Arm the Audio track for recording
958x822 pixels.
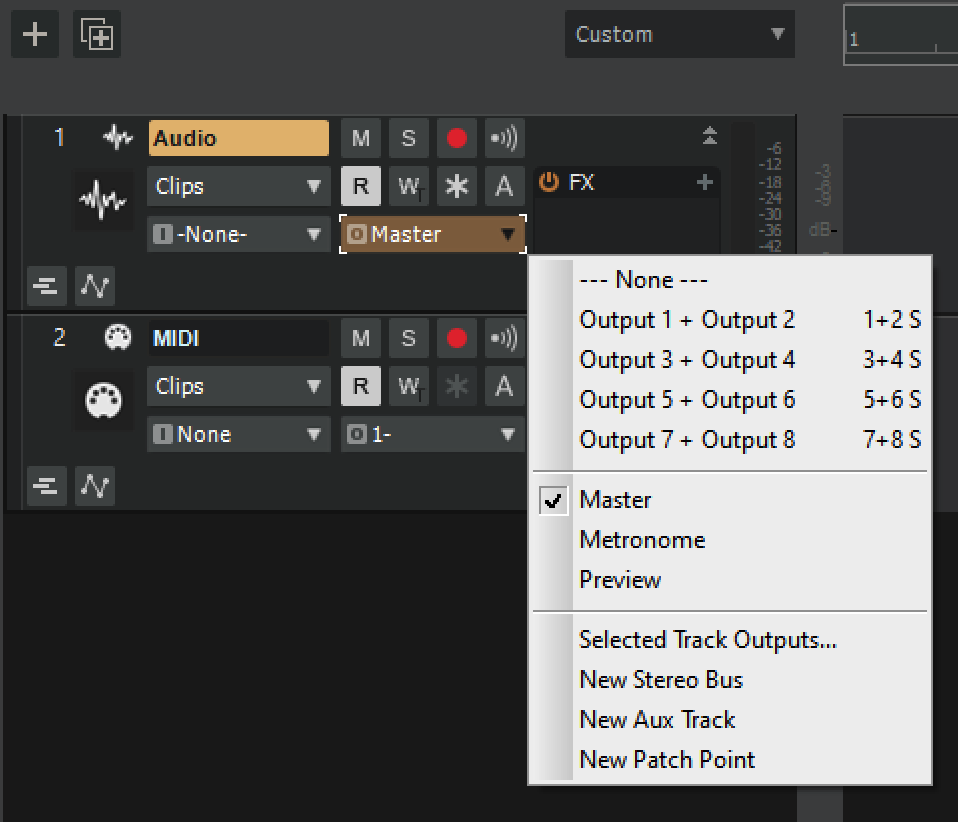point(456,138)
